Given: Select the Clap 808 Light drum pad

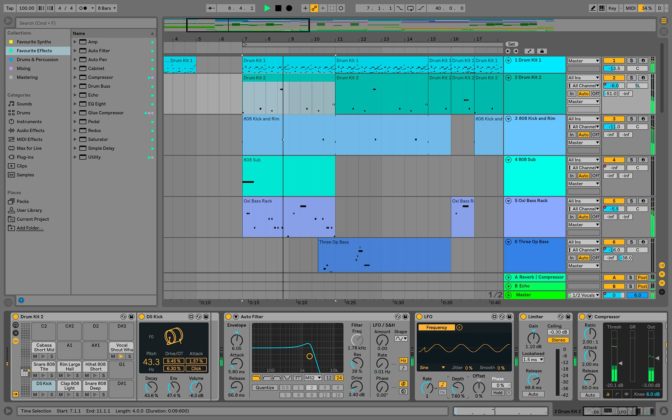Looking at the screenshot, I should click(70, 385).
